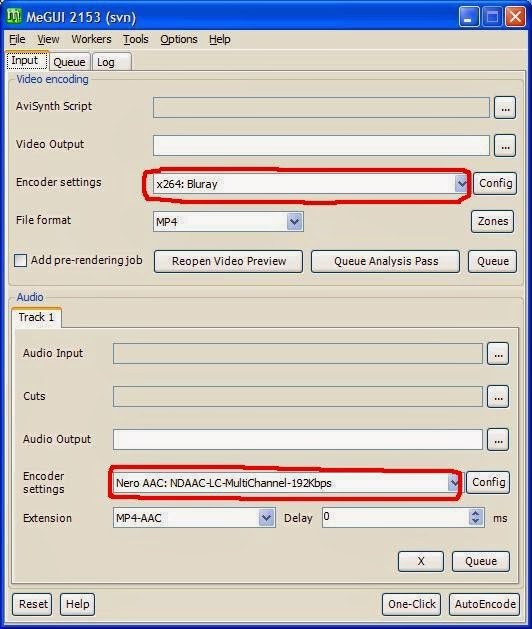The image size is (532, 629).
Task: Minimize the MeGUI window
Action: (468, 17)
